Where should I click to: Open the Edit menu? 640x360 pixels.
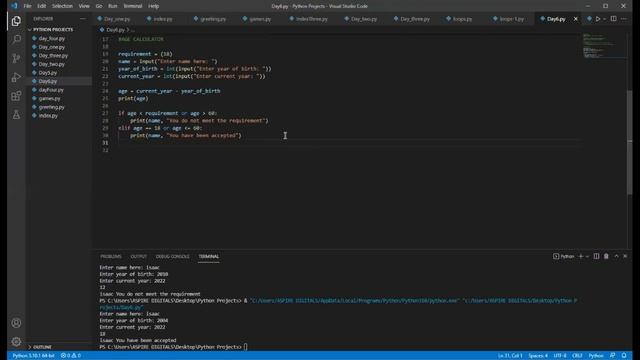coord(42,6)
